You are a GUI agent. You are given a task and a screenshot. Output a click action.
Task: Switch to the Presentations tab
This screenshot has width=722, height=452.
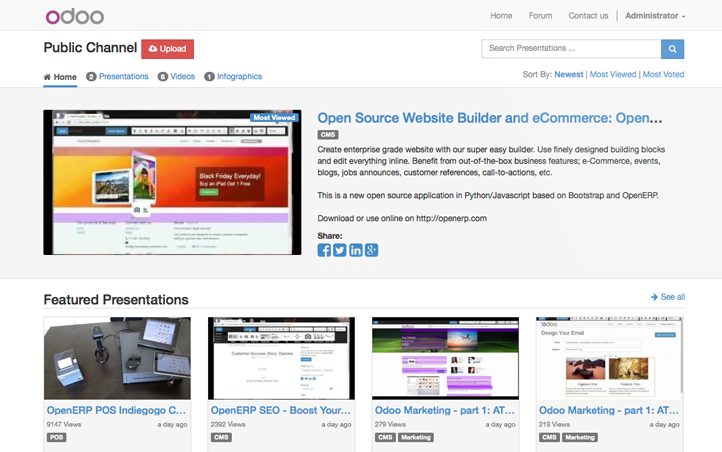click(x=117, y=76)
